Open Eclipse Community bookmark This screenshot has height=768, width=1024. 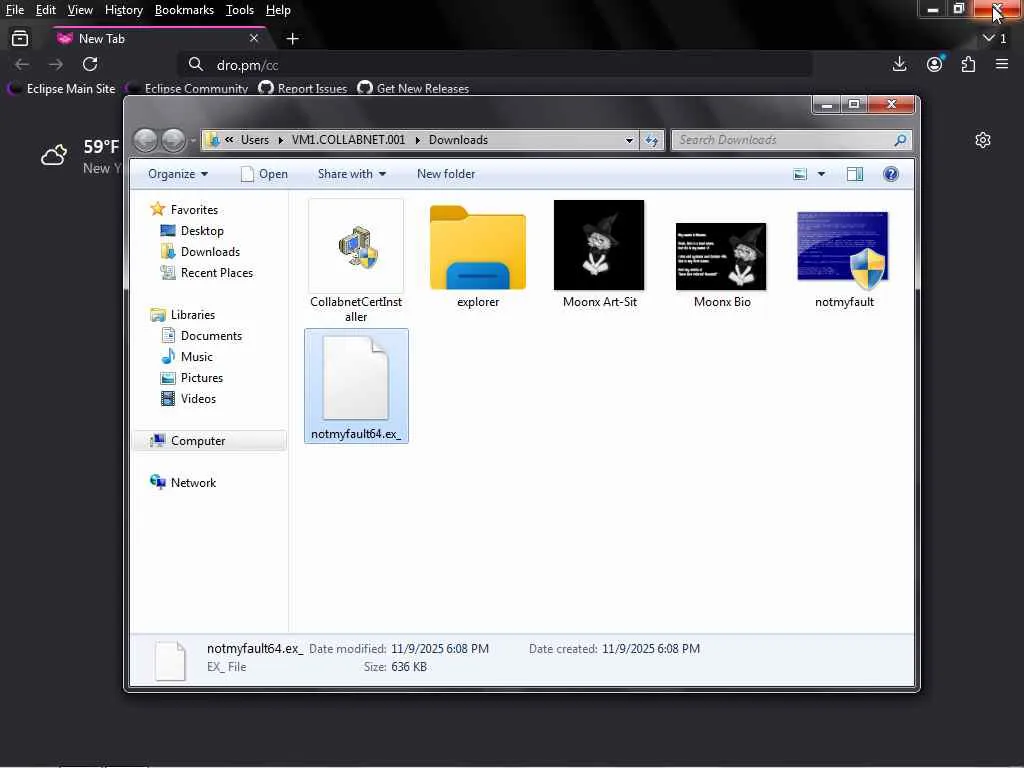click(x=187, y=89)
